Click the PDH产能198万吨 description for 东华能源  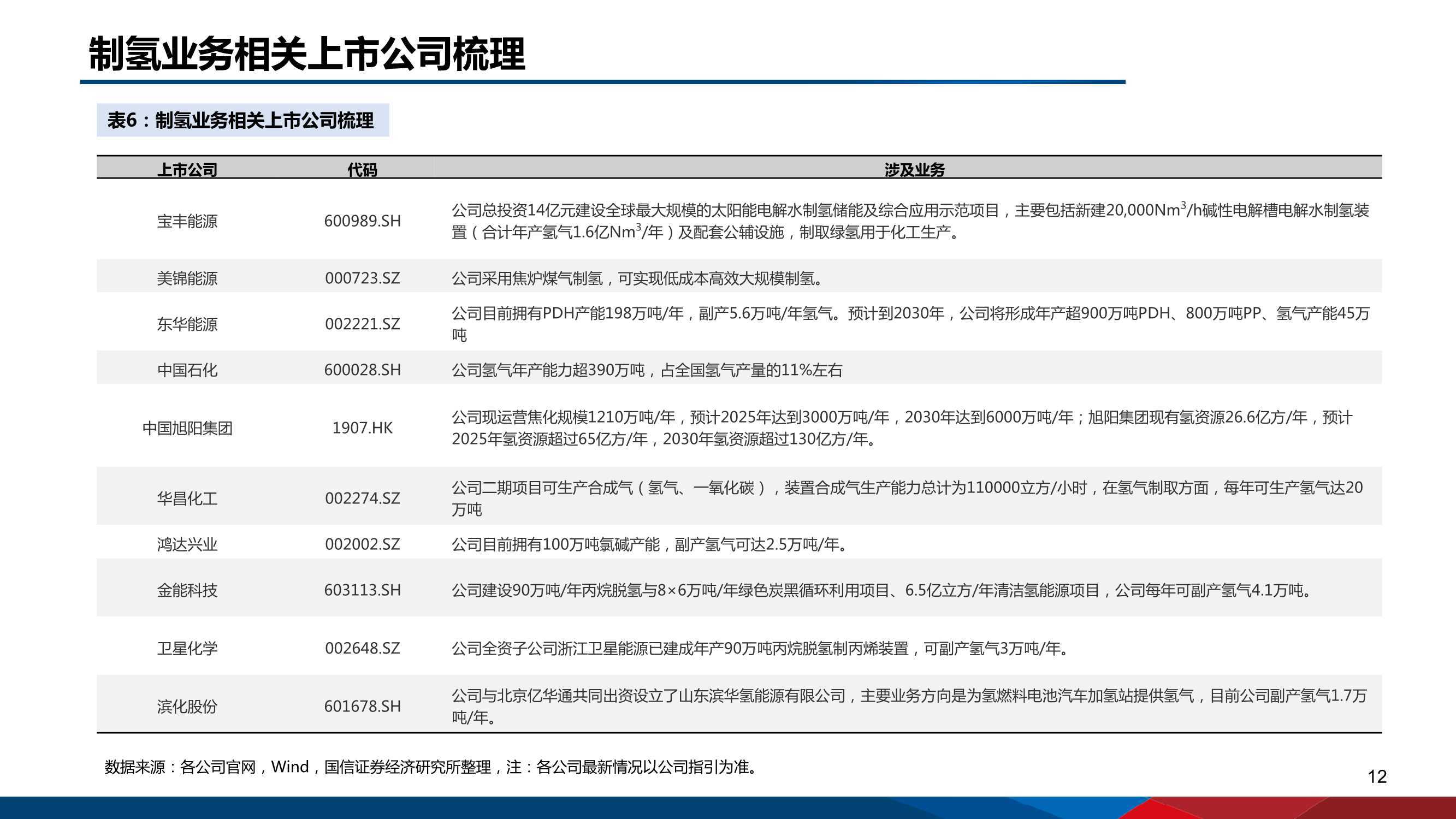pos(910,324)
